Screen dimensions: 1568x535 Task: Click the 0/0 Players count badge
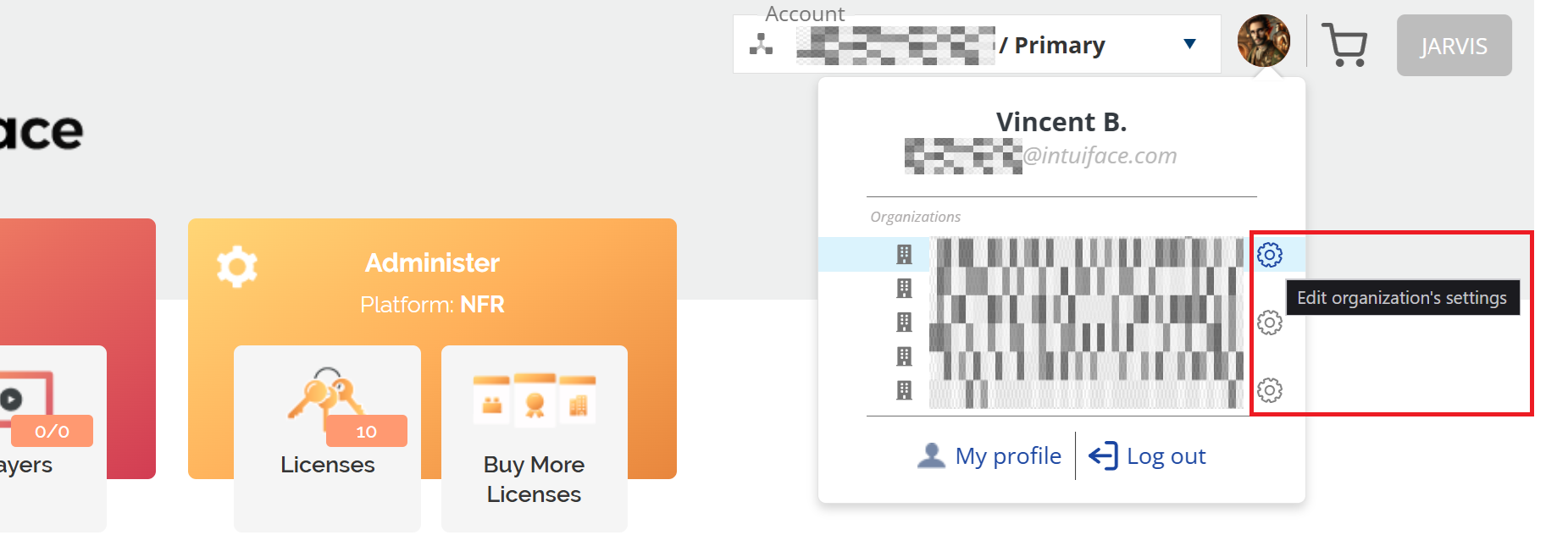[52, 432]
